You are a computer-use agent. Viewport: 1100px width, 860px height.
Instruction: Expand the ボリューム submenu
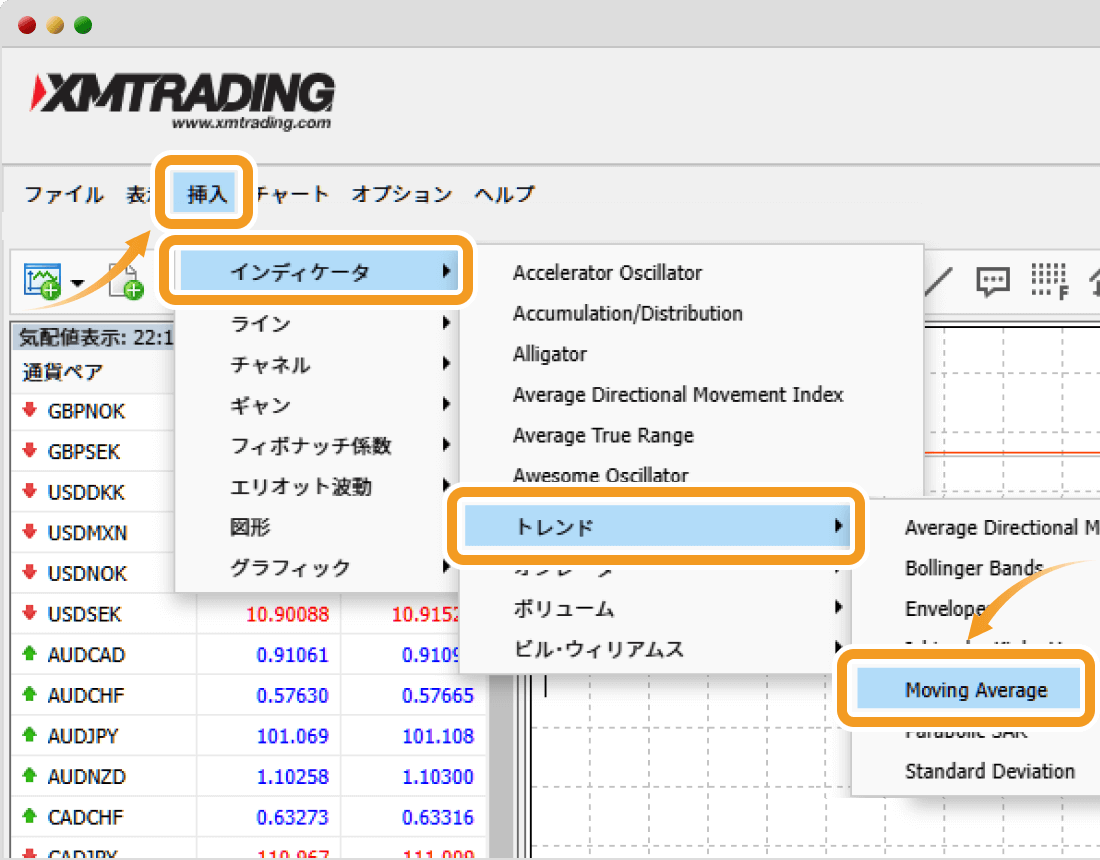point(657,608)
